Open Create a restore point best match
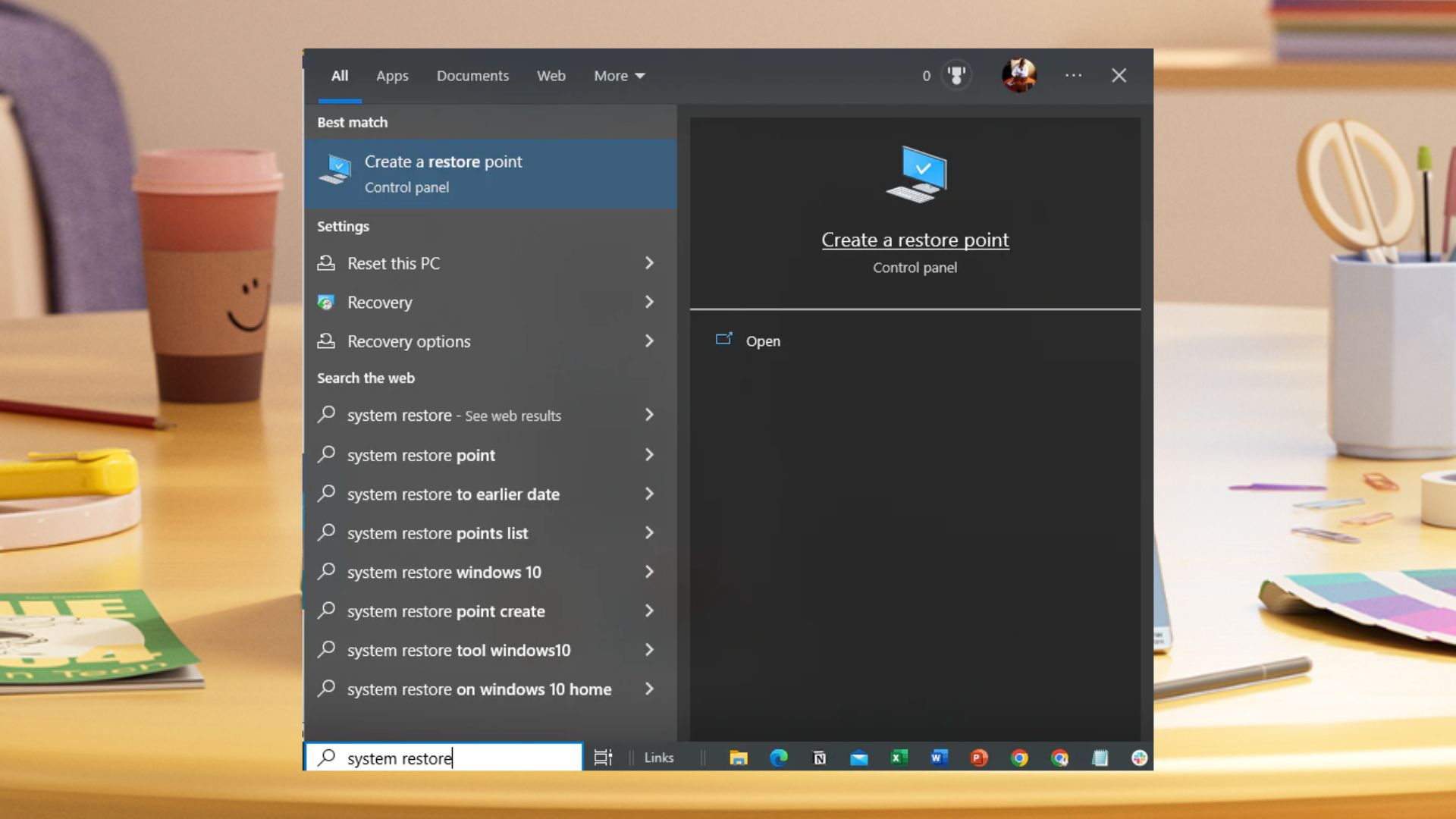The width and height of the screenshot is (1456, 819). tap(490, 174)
